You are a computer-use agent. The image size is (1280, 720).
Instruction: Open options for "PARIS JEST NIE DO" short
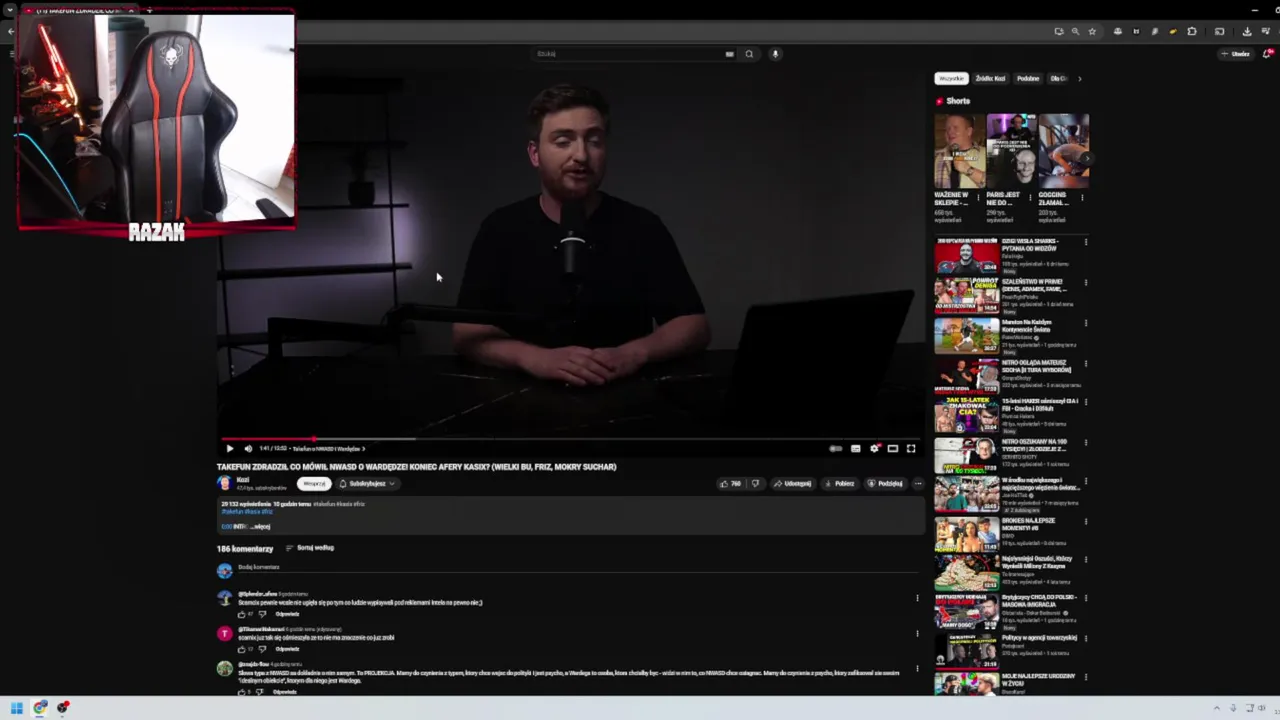pyautogui.click(x=1030, y=198)
